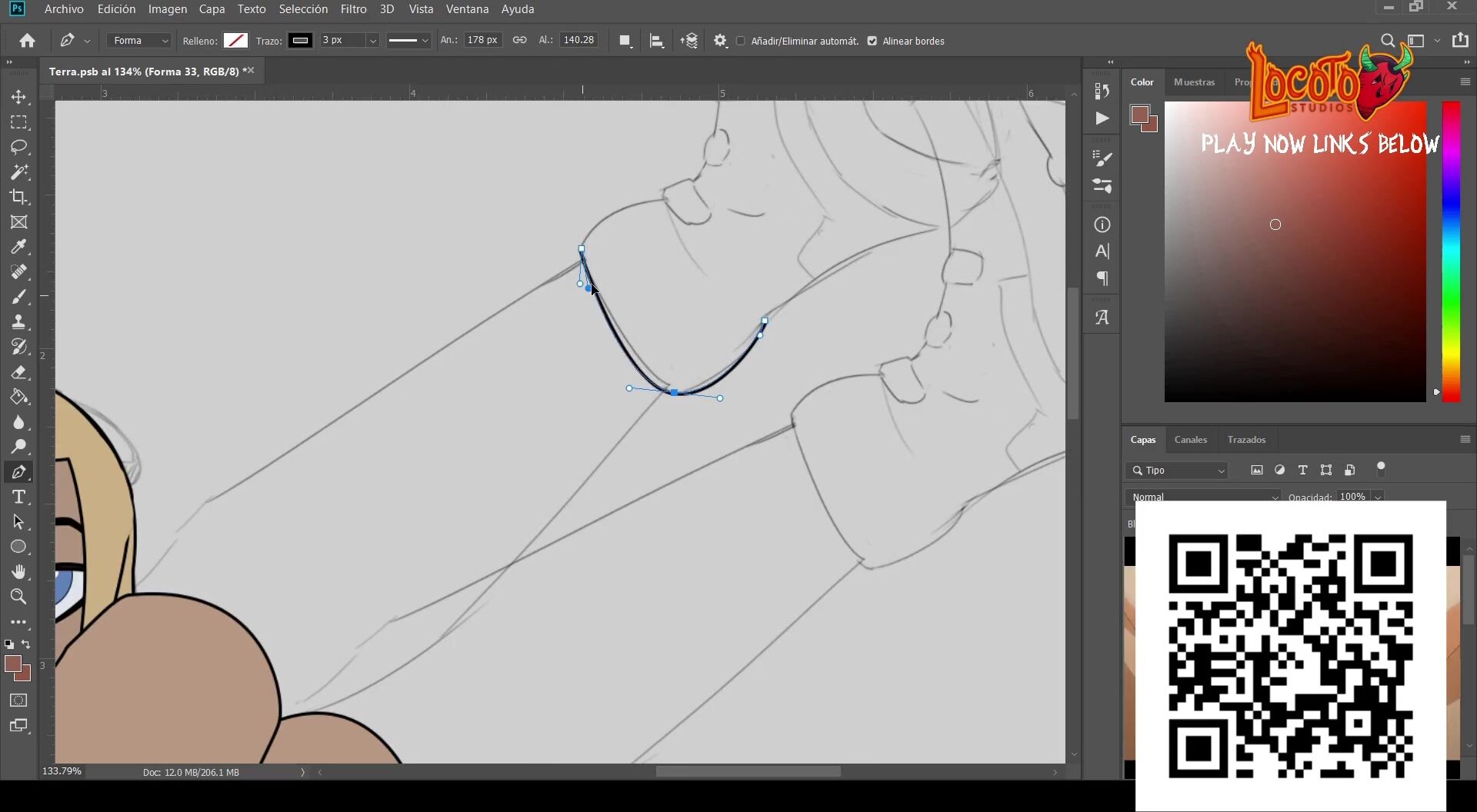Uncheck Alinear bordes checkbox

pos(872,41)
